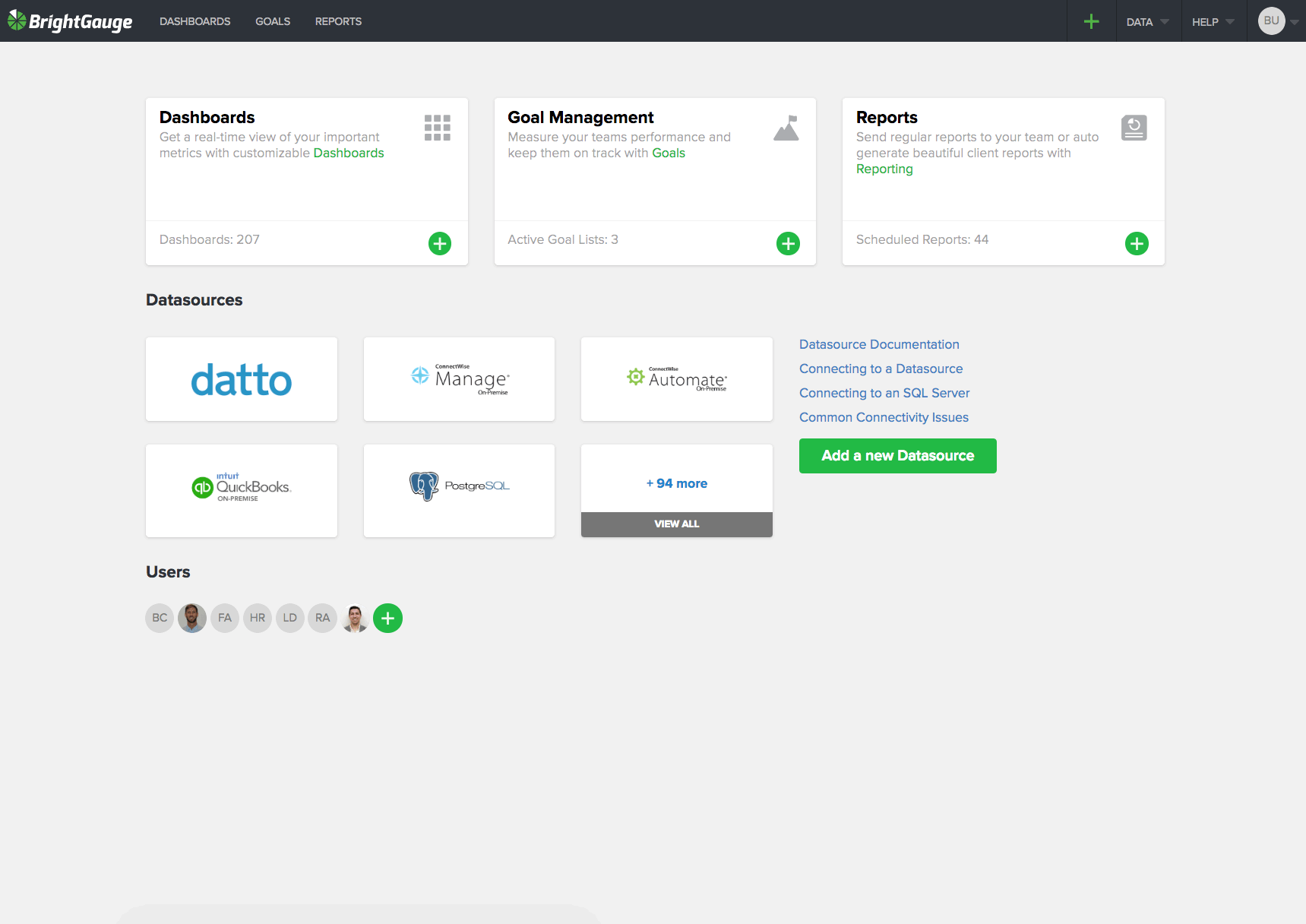Expand the DATA dropdown
This screenshot has height=924, width=1306.
[x=1148, y=21]
